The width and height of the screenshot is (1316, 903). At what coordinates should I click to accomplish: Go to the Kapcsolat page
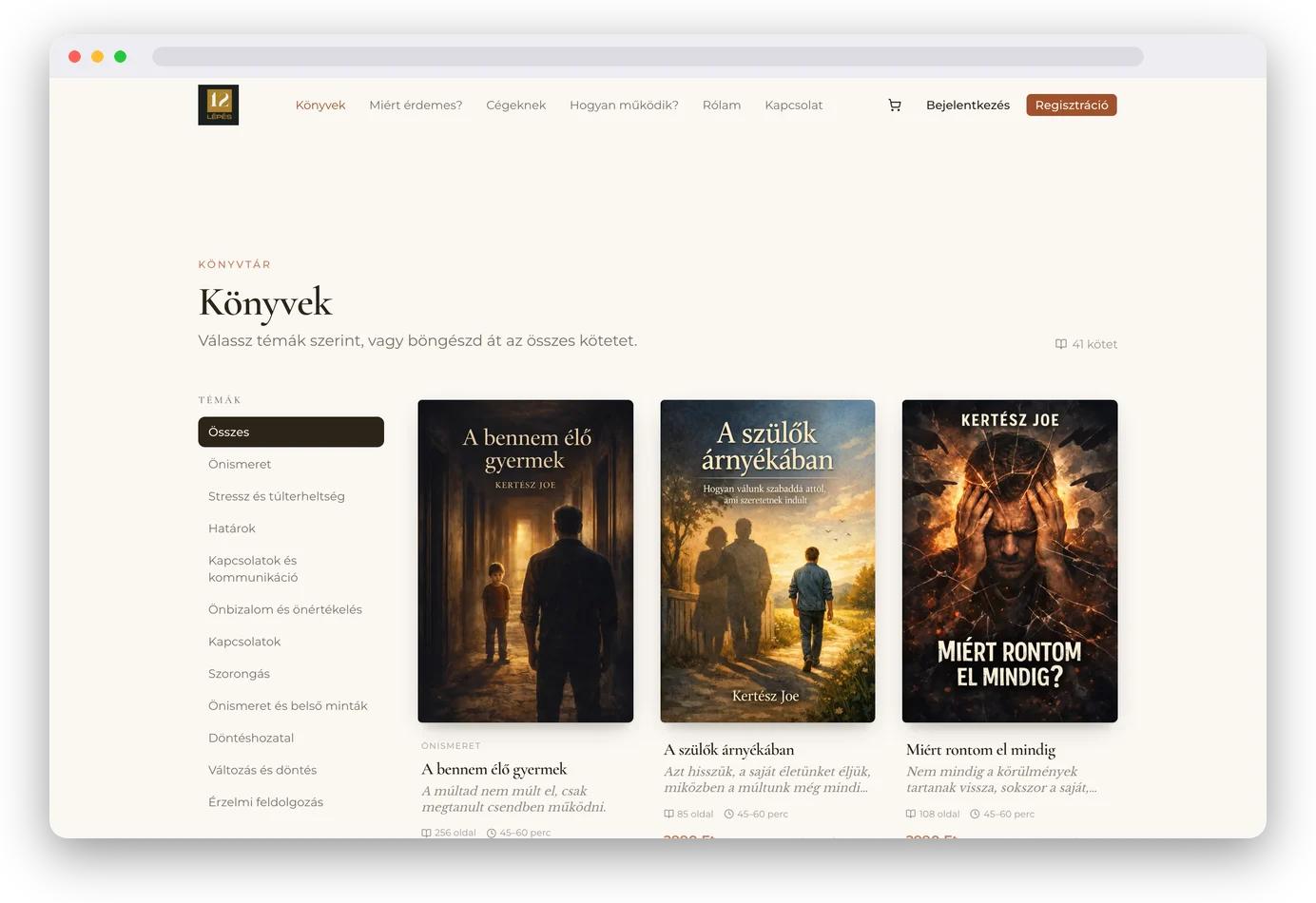pyautogui.click(x=794, y=106)
